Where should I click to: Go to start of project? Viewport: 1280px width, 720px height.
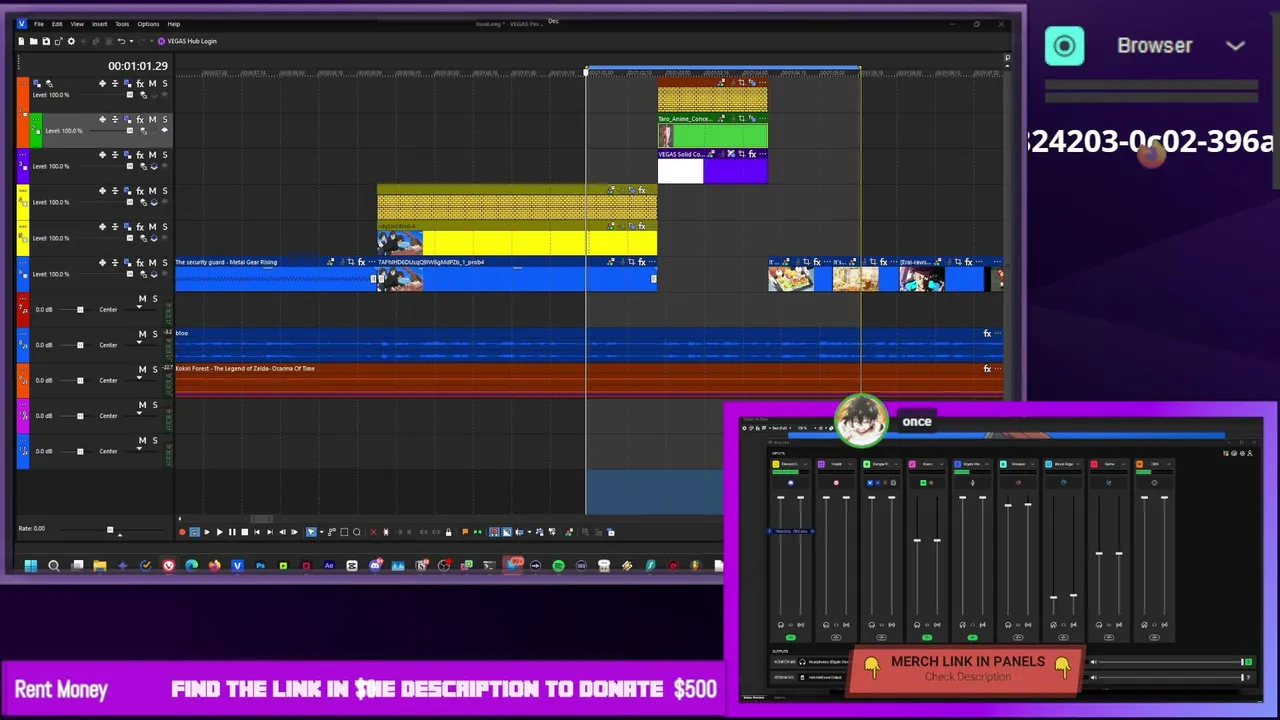click(257, 532)
